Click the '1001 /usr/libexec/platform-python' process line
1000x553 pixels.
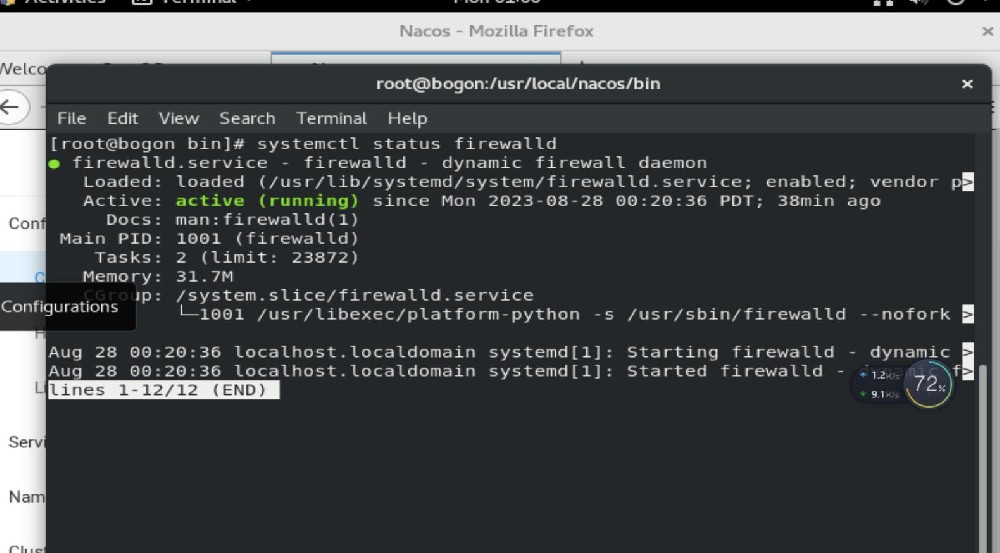tap(575, 314)
